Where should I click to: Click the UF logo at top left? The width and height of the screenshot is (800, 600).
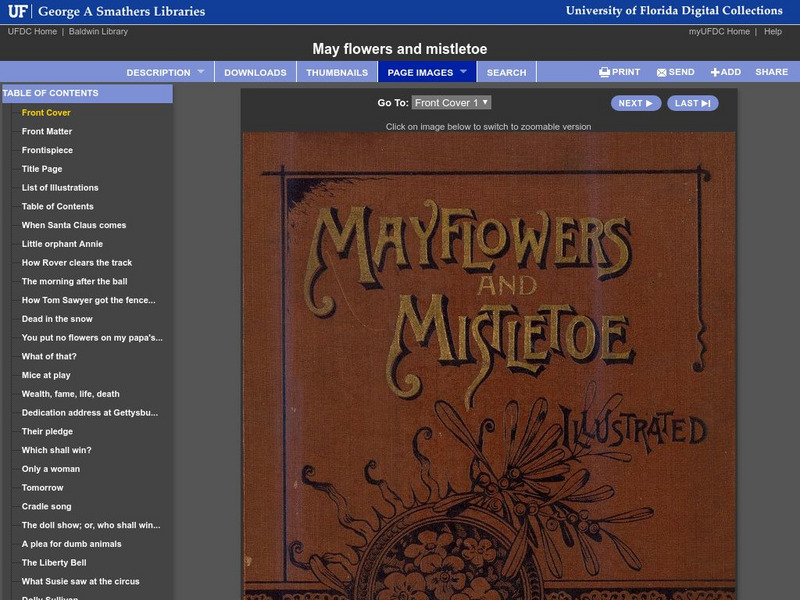pos(20,12)
